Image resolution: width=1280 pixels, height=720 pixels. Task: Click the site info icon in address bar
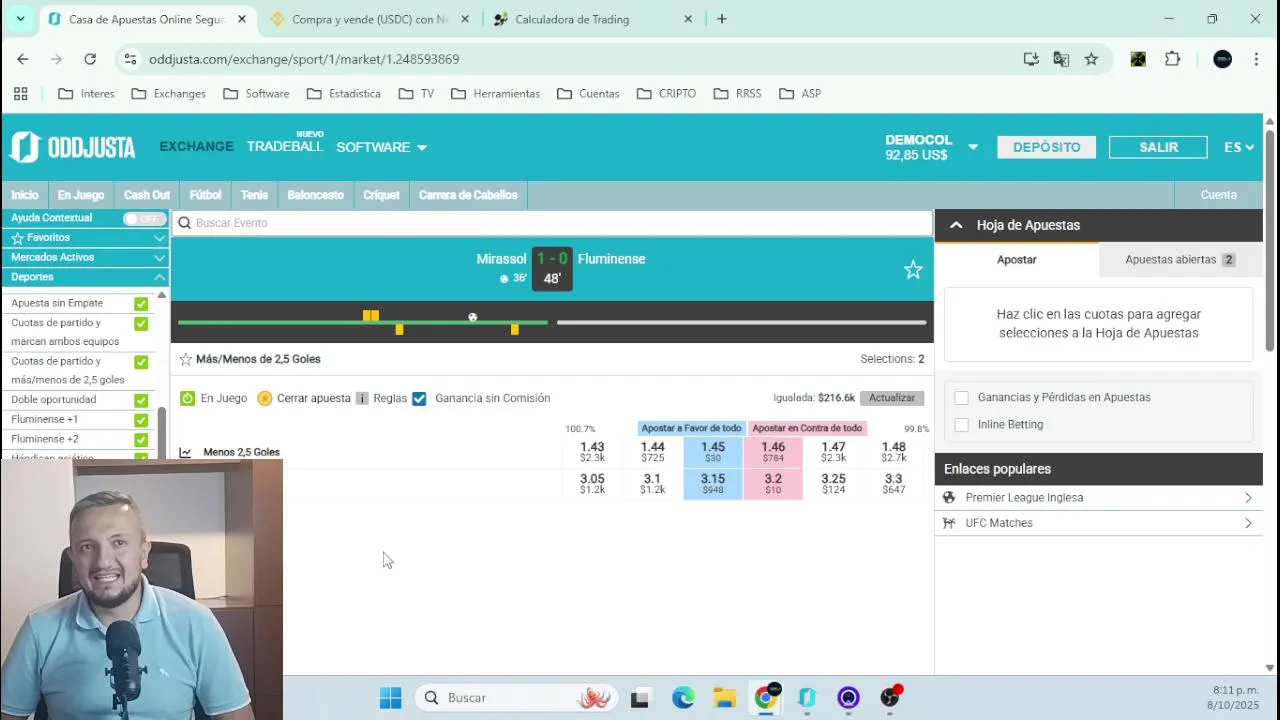pyautogui.click(x=130, y=59)
